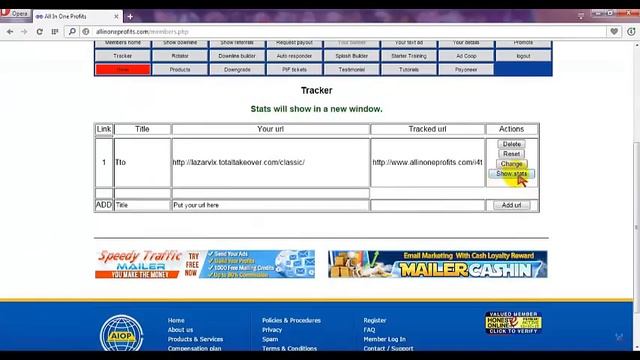Open new tab with plus button
The height and width of the screenshot is (360, 640).
(x=130, y=16)
